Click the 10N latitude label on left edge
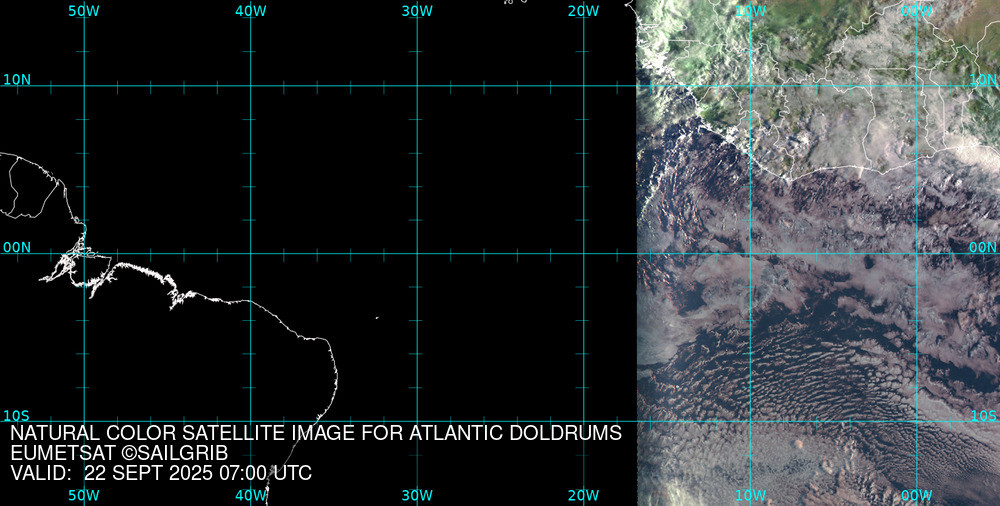This screenshot has height=506, width=1000. [17, 79]
